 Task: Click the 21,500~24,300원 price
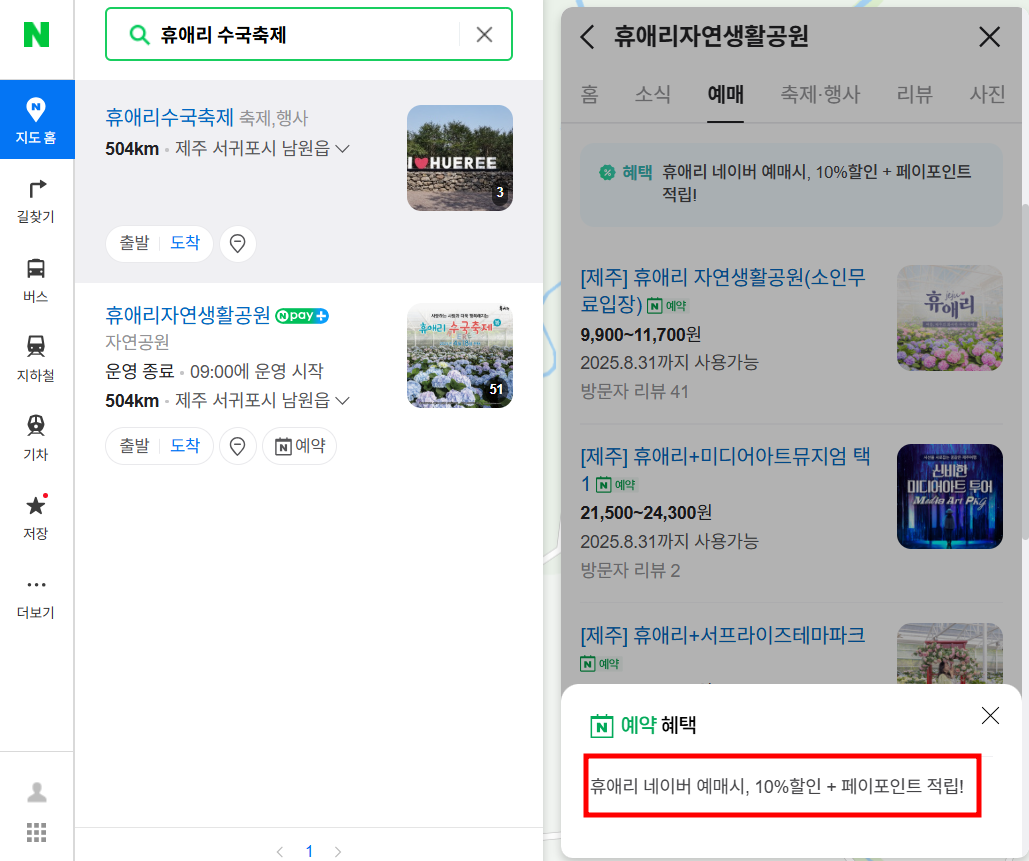point(646,513)
